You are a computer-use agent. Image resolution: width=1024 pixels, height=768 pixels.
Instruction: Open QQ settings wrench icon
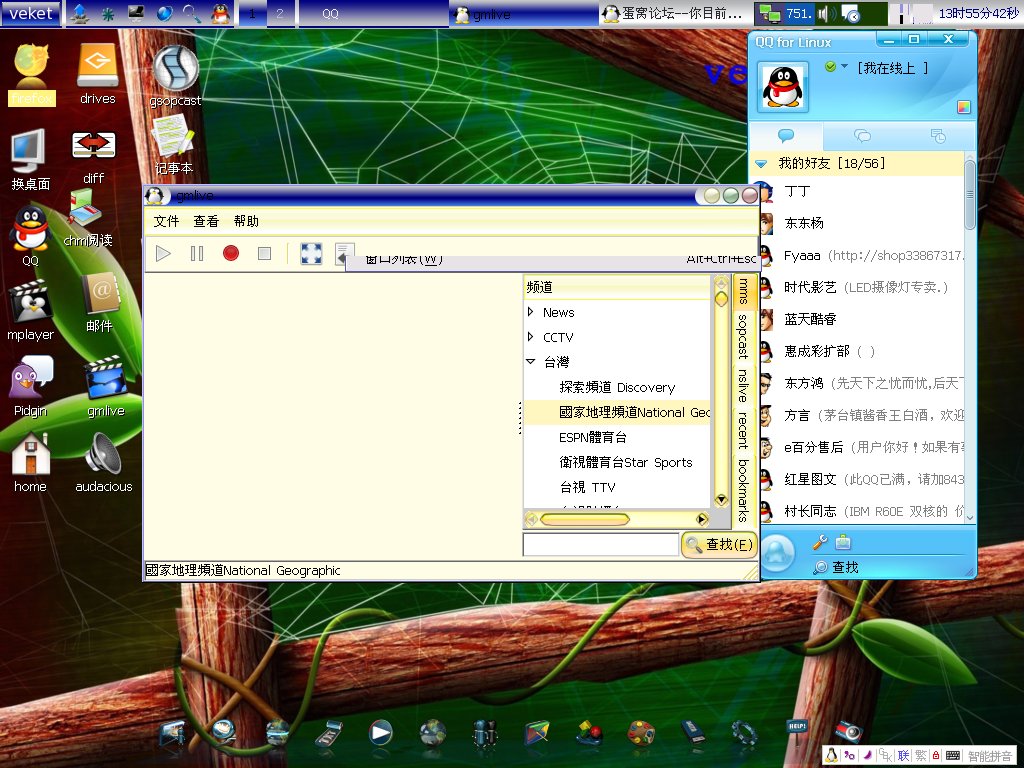tap(820, 541)
